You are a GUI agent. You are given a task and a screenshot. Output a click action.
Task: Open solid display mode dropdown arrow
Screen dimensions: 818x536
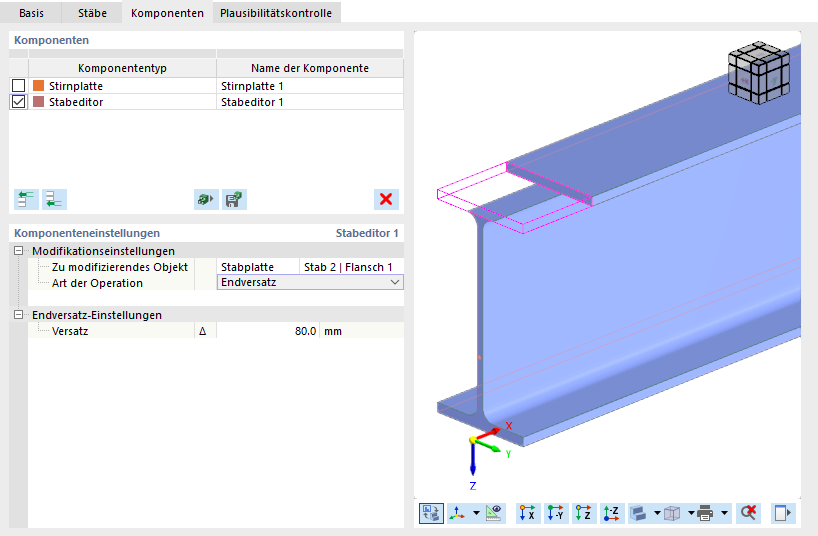coord(657,513)
